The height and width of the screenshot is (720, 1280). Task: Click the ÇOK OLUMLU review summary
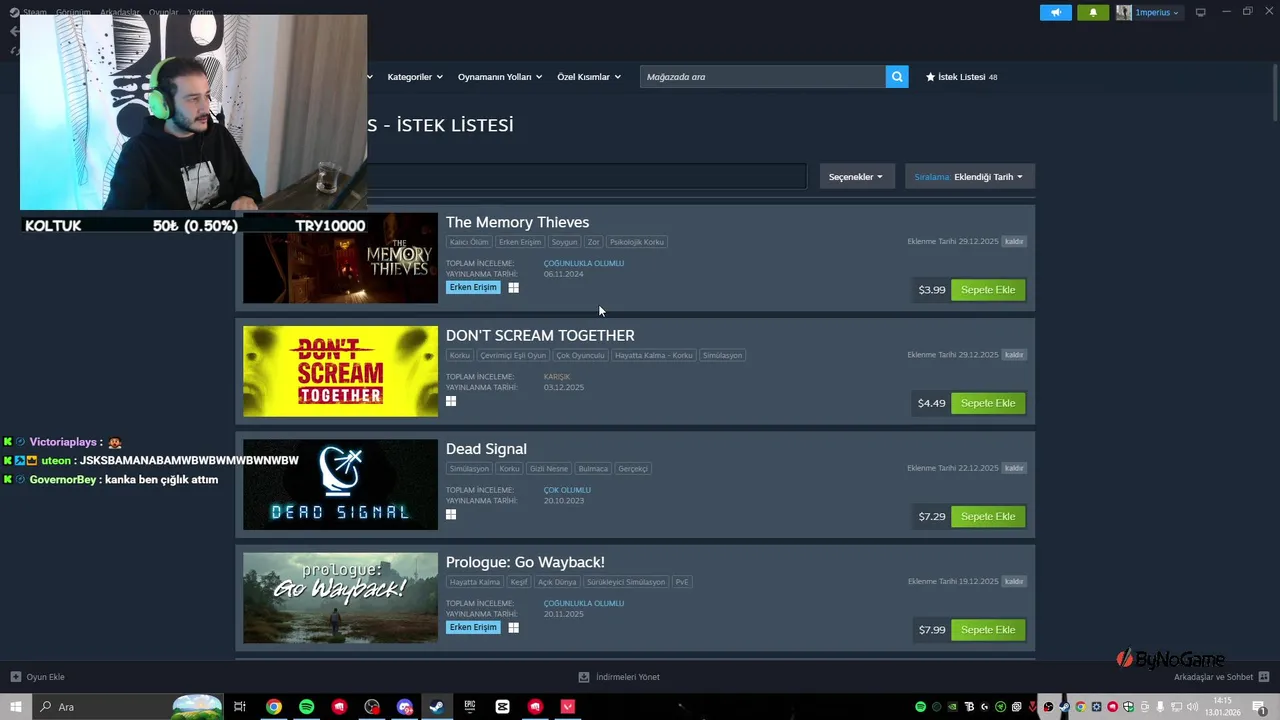pyautogui.click(x=567, y=490)
